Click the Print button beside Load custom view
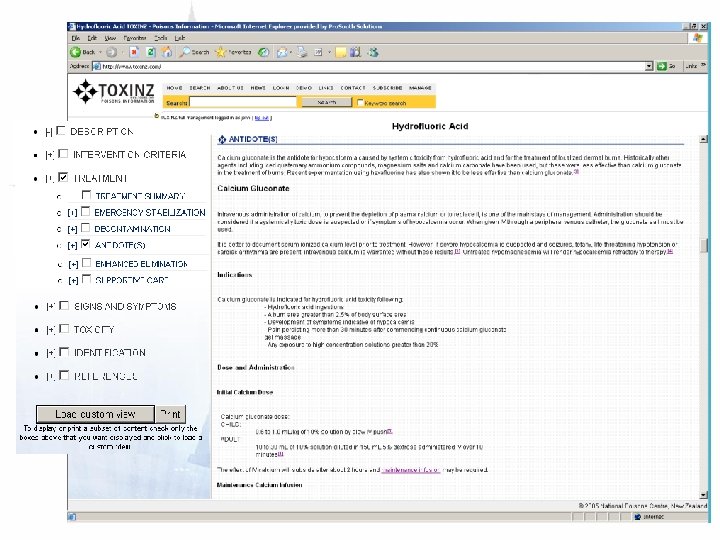Image resolution: width=720 pixels, height=540 pixels. 171,414
